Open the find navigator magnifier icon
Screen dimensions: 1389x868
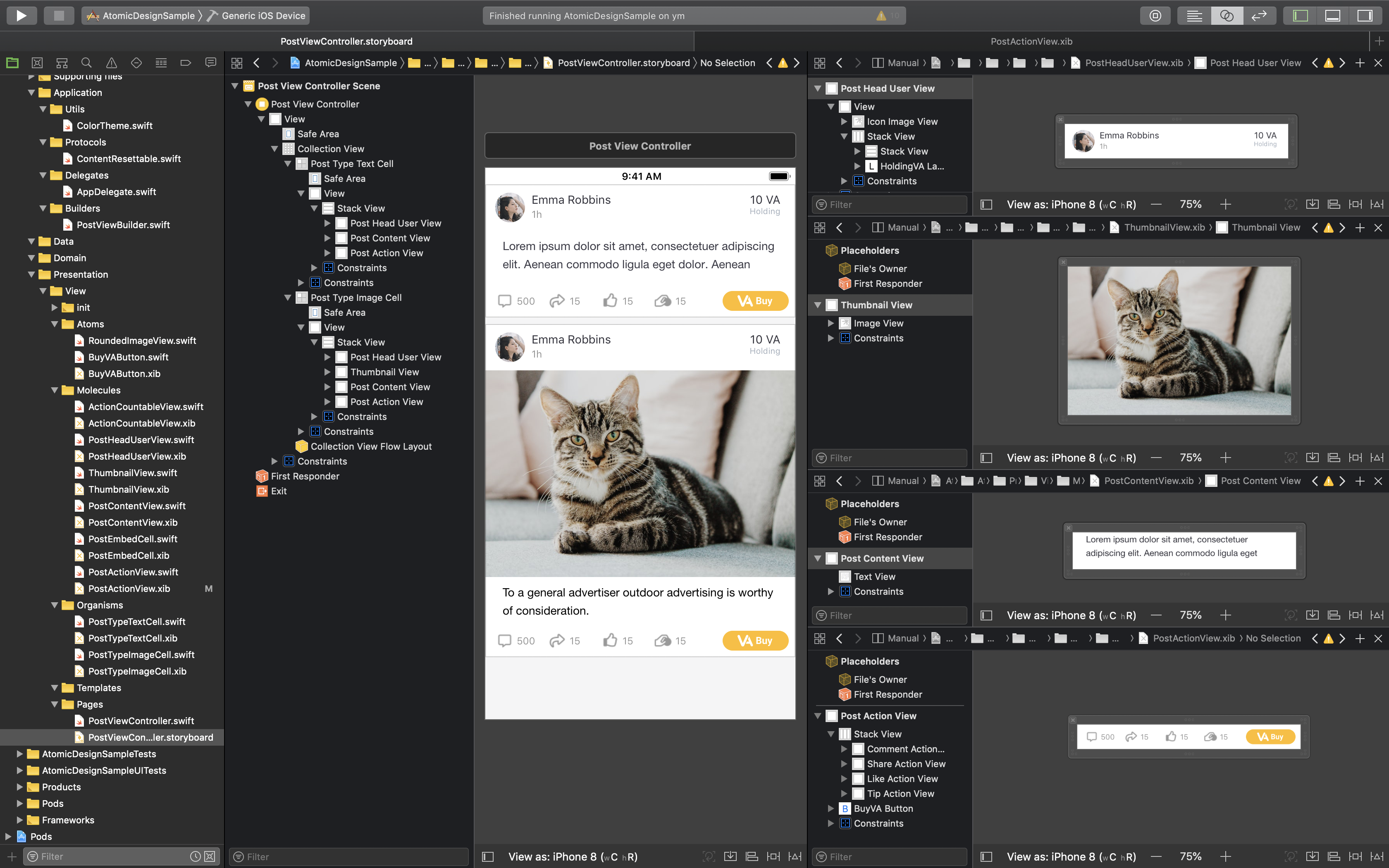click(87, 62)
